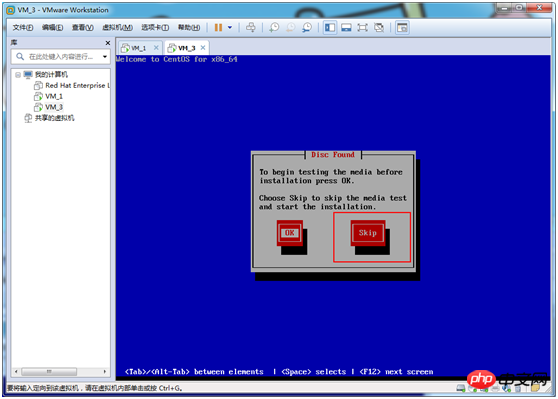558x399 pixels.
Task: Open the 选项卡(T) menu
Action: 155,28
